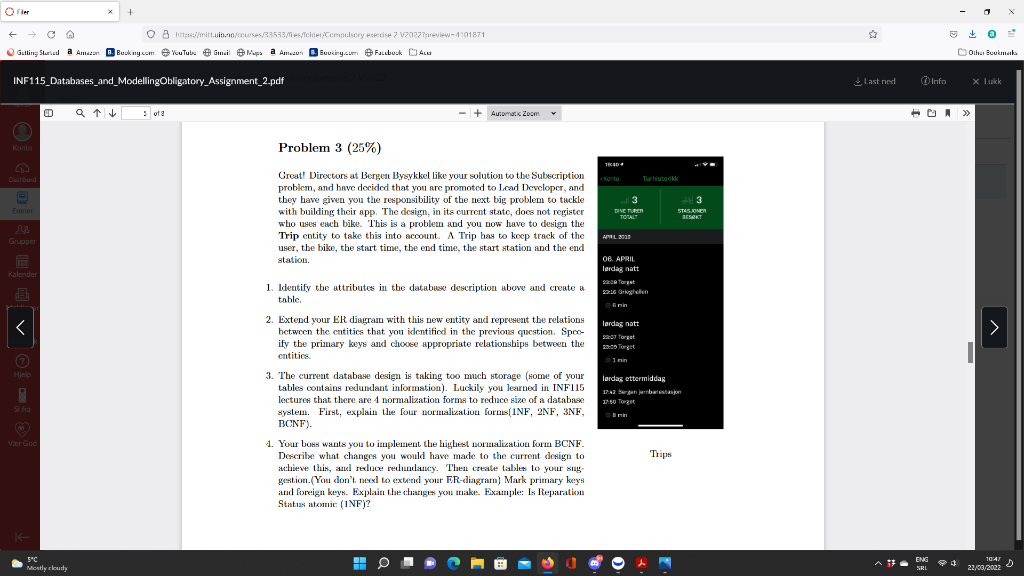The image size is (1024, 576).
Task: Click the browser address bar URL
Action: [x=330, y=35]
